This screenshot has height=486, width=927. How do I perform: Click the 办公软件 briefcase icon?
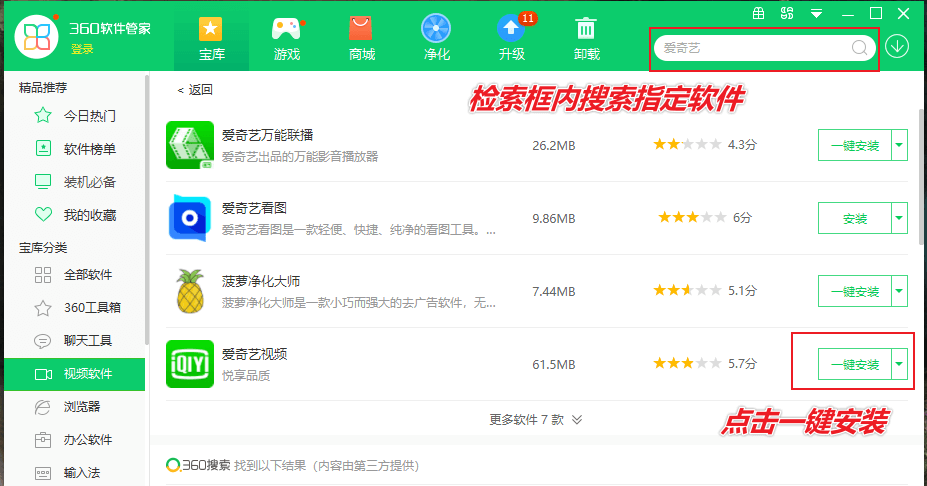[x=43, y=440]
